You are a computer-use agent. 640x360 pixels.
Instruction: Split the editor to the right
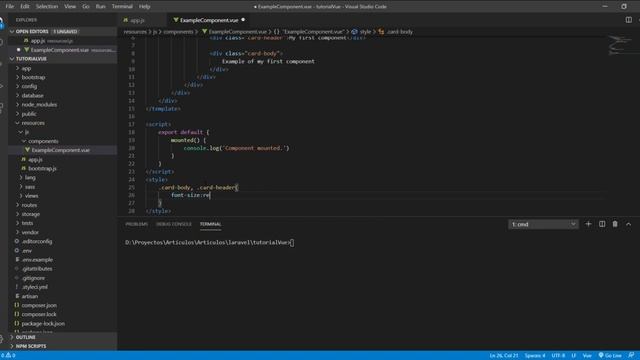coord(629,20)
